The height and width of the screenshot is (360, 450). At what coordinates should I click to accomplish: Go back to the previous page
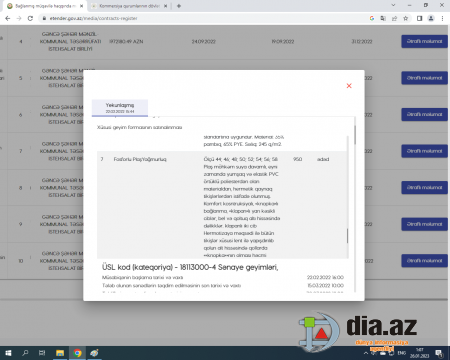8,18
